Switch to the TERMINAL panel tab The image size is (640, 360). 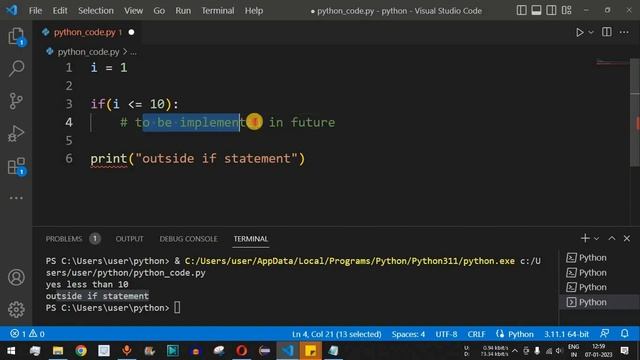tap(251, 239)
